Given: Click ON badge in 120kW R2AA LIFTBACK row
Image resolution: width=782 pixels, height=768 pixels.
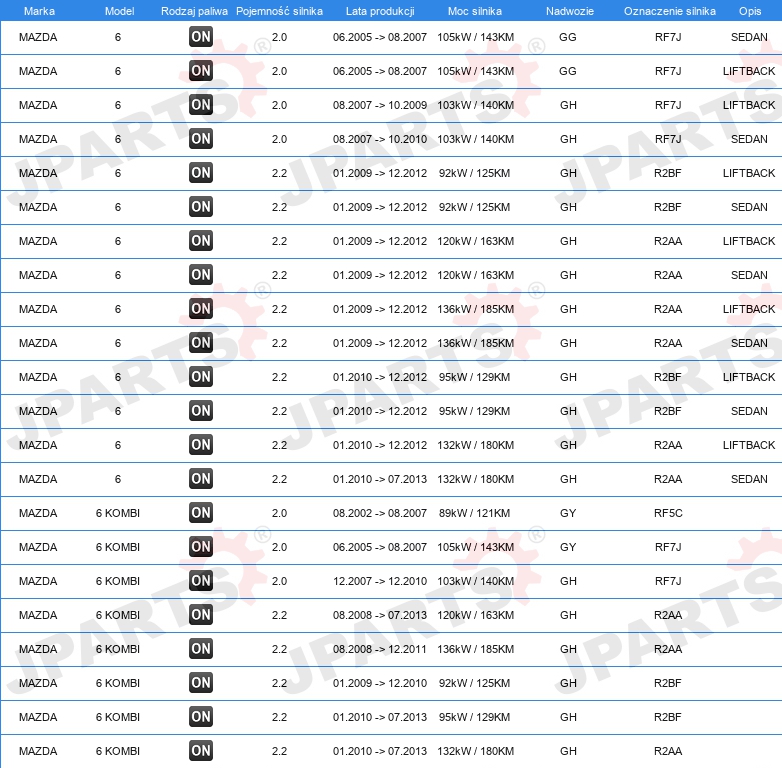Looking at the screenshot, I should pos(201,241).
